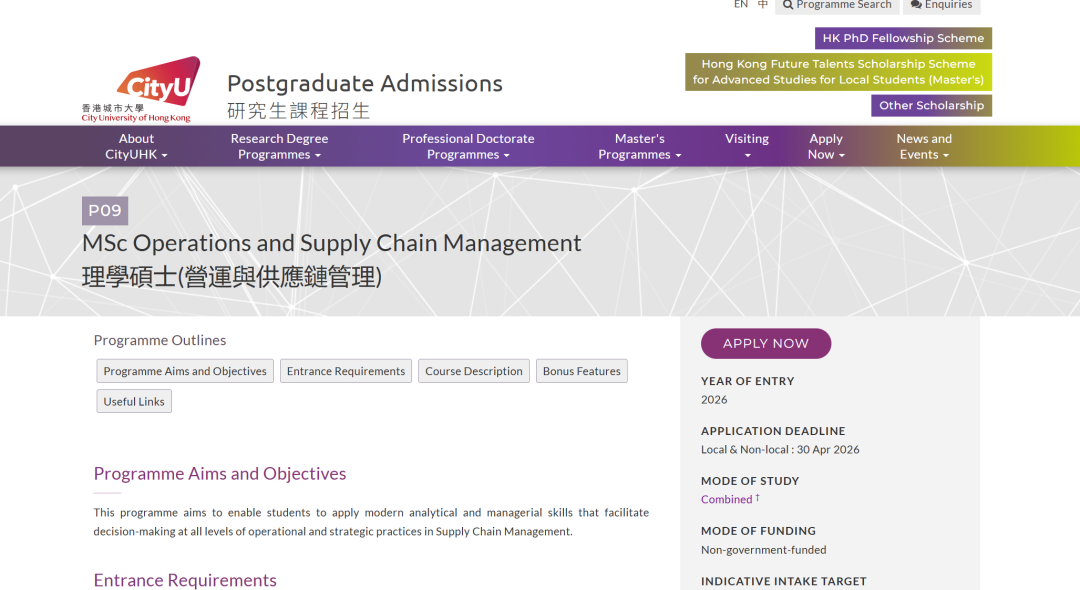Switch language to EN

point(740,5)
